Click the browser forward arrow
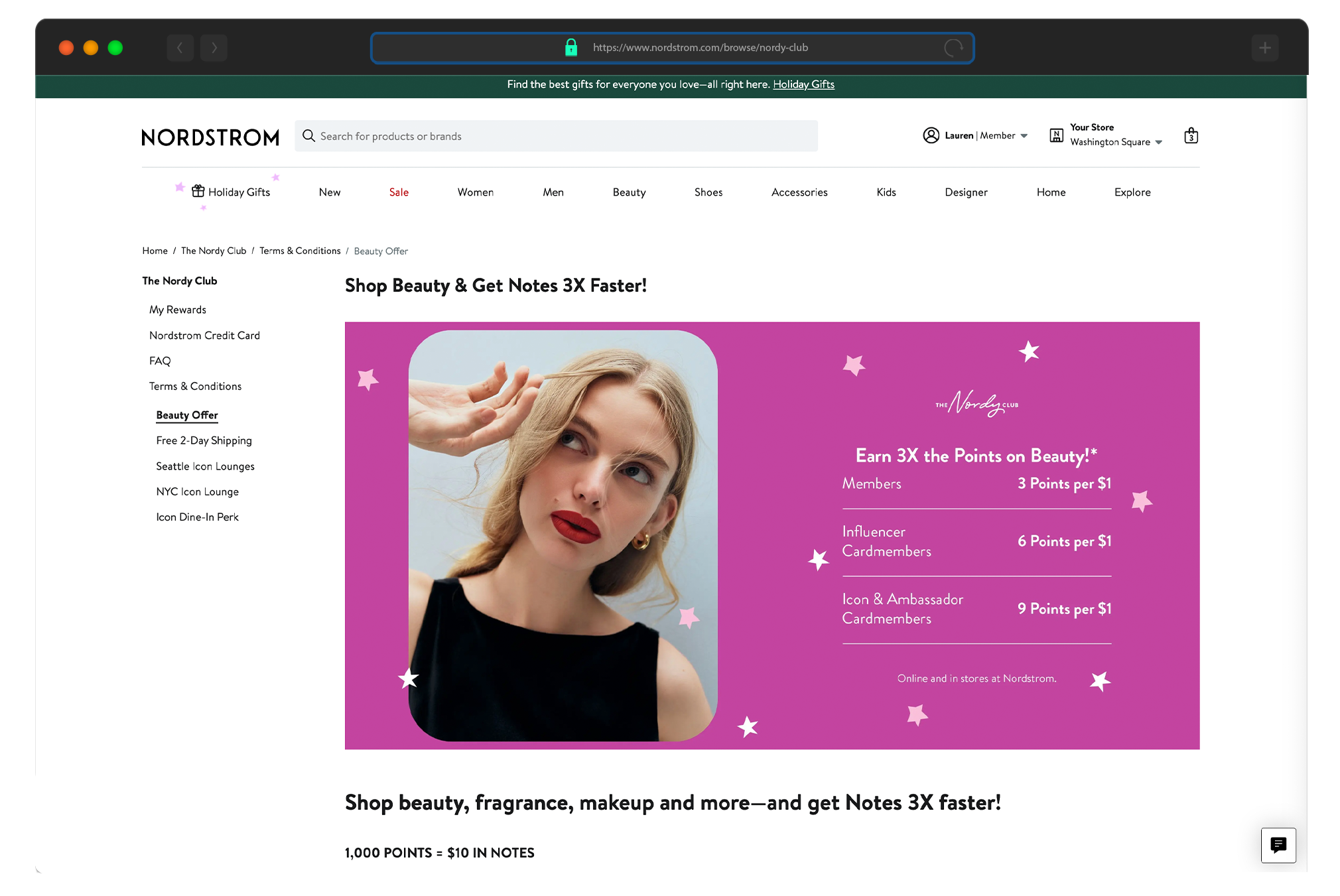The width and height of the screenshot is (1340, 896). click(x=214, y=48)
